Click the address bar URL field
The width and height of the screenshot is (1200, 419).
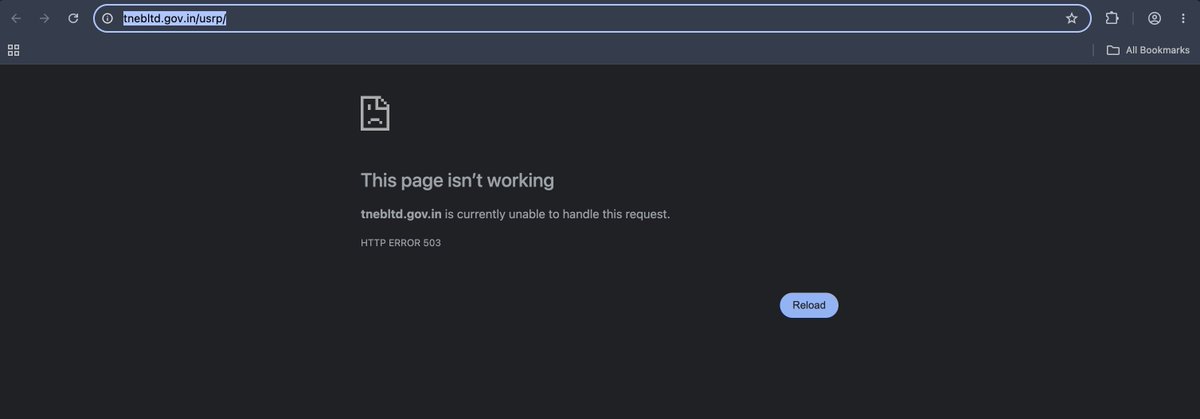click(x=590, y=18)
